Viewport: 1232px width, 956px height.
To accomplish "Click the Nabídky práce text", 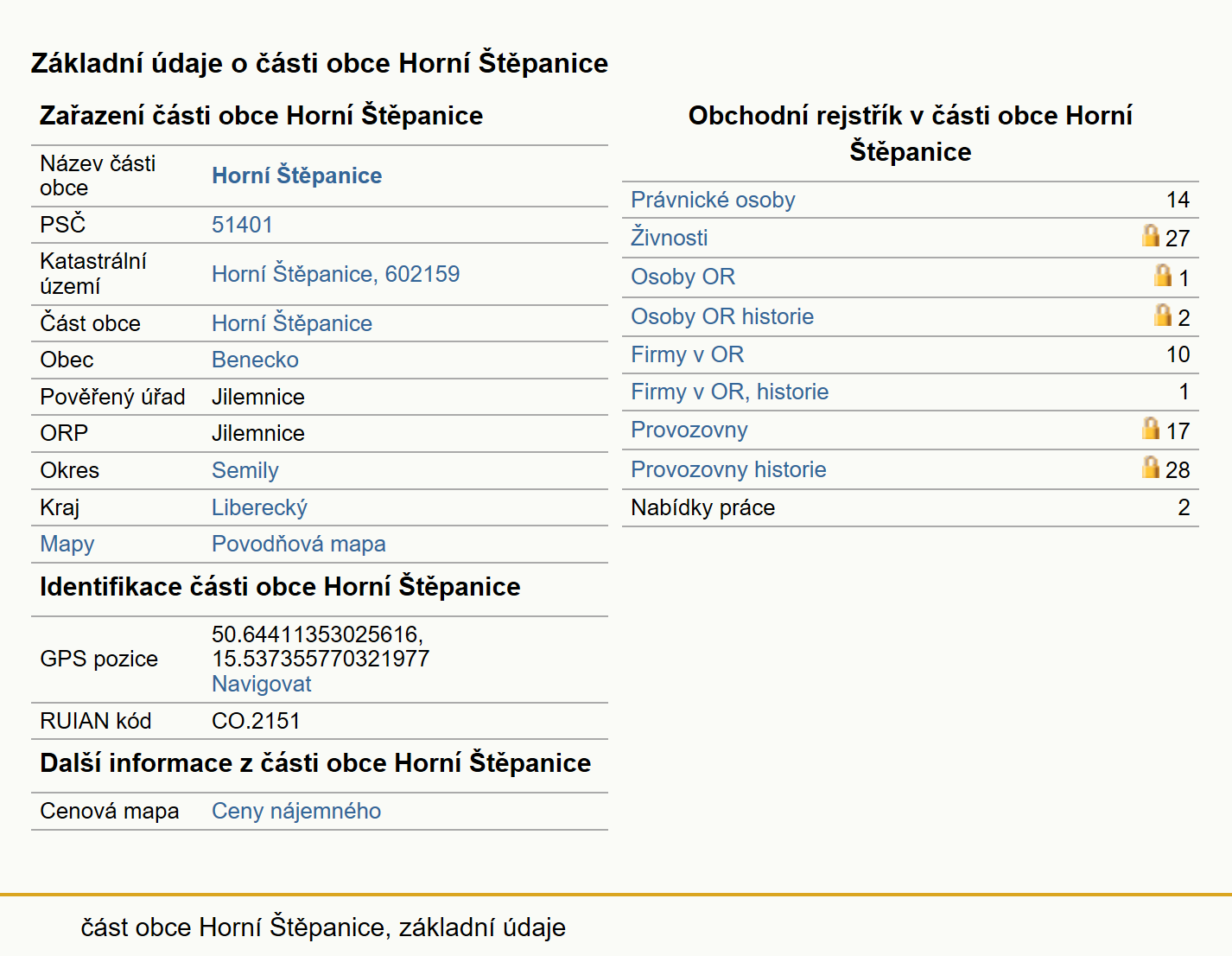I will (702, 507).
